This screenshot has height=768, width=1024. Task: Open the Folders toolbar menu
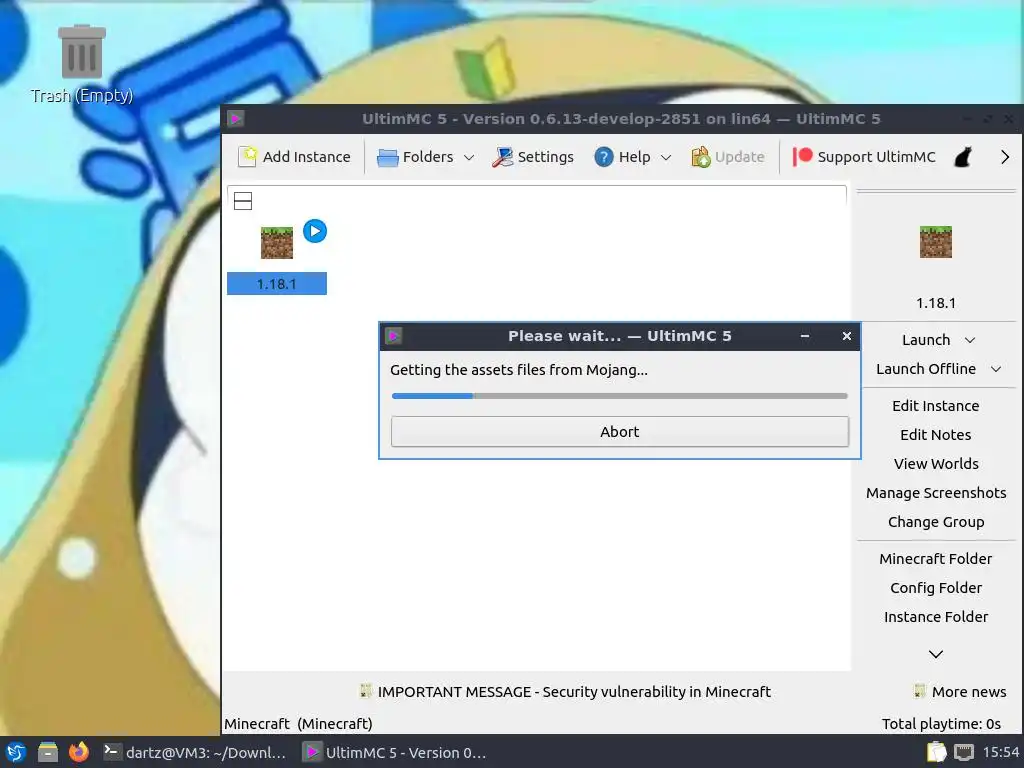tap(416, 157)
